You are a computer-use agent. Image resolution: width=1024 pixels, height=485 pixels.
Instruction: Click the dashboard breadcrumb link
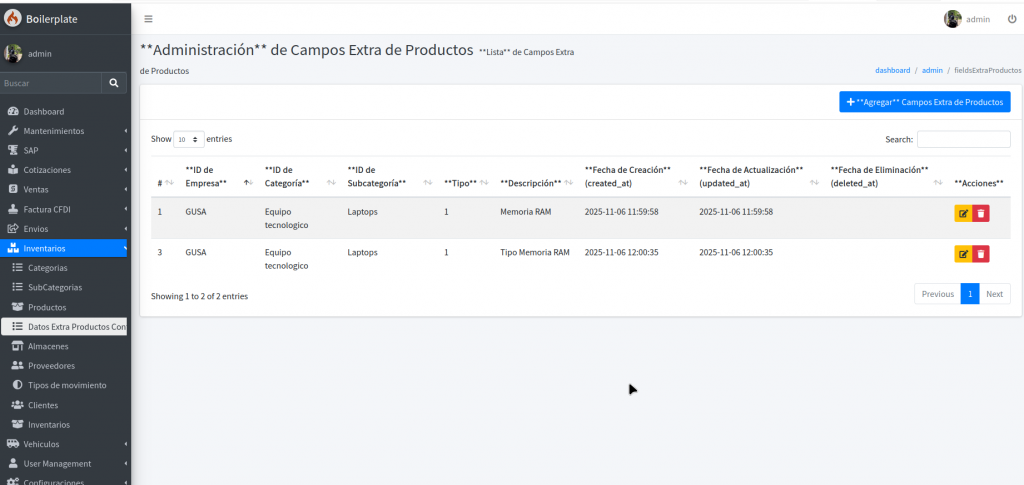892,71
